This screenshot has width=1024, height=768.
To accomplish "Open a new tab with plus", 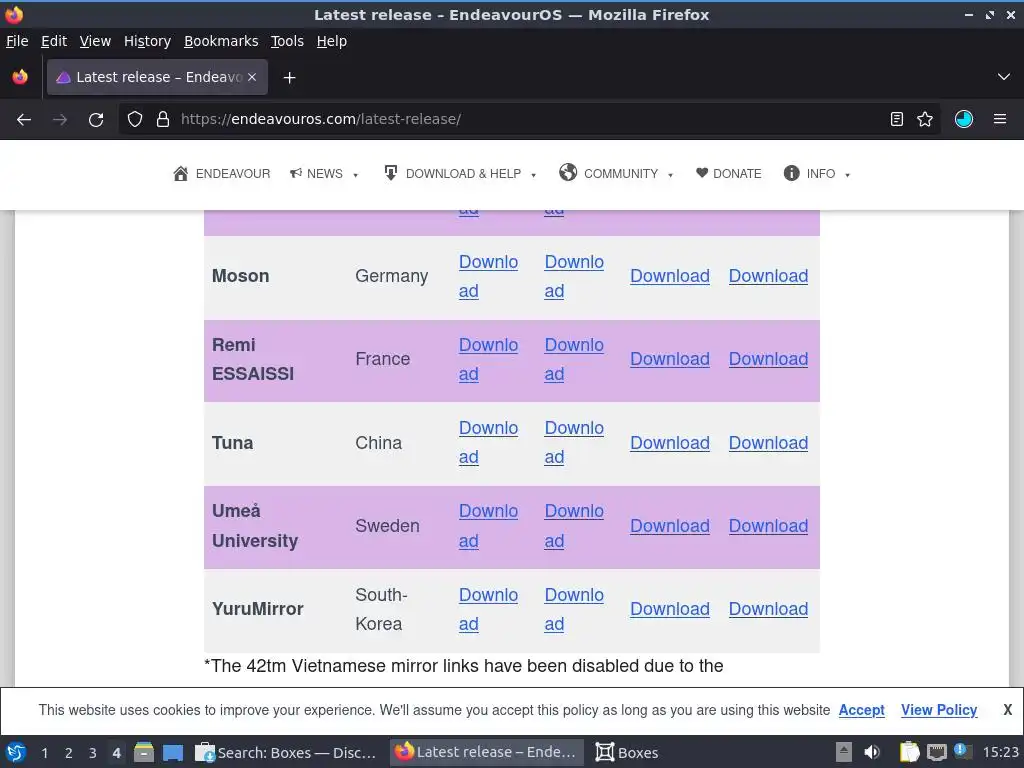I will pyautogui.click(x=289, y=78).
